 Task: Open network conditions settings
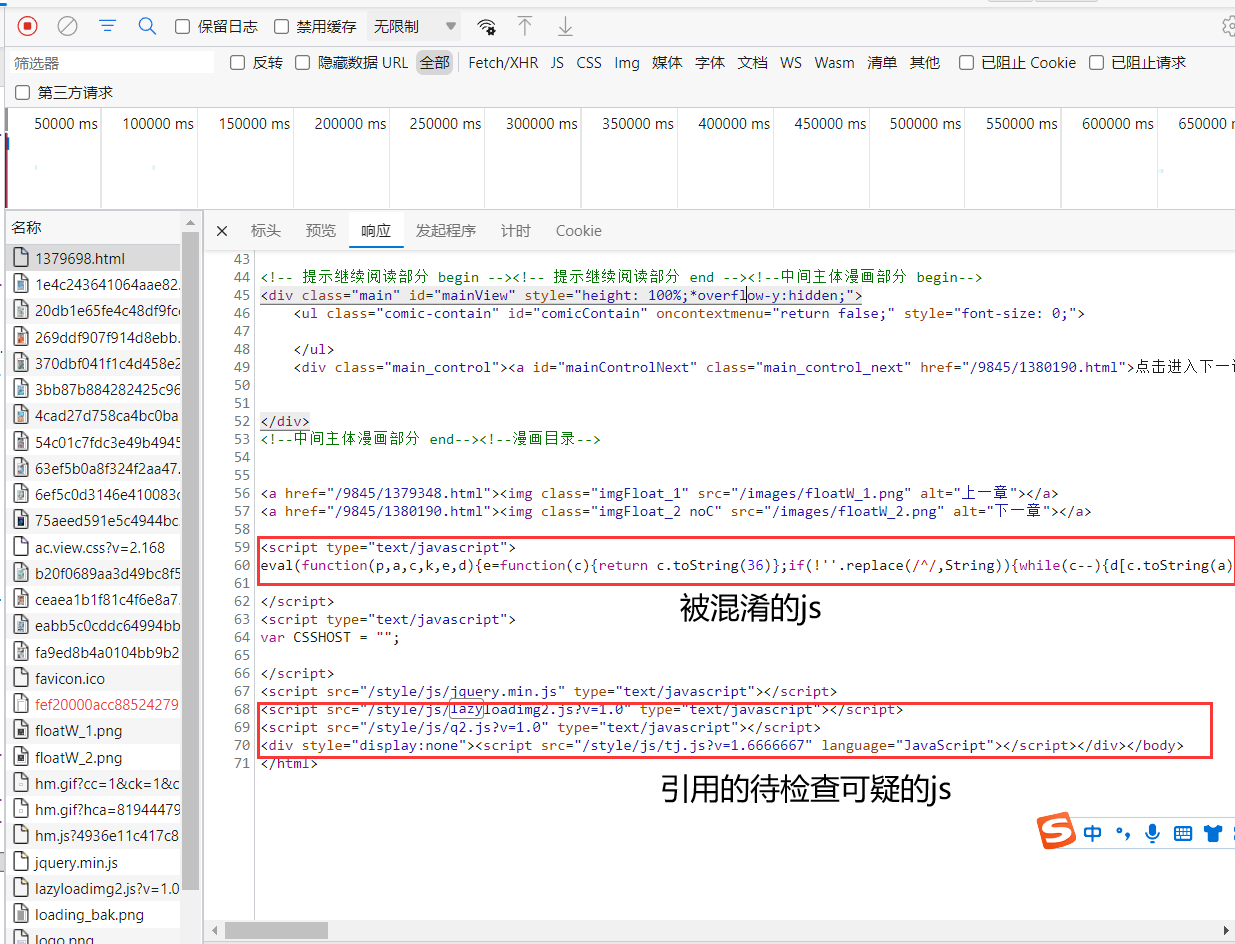(486, 28)
